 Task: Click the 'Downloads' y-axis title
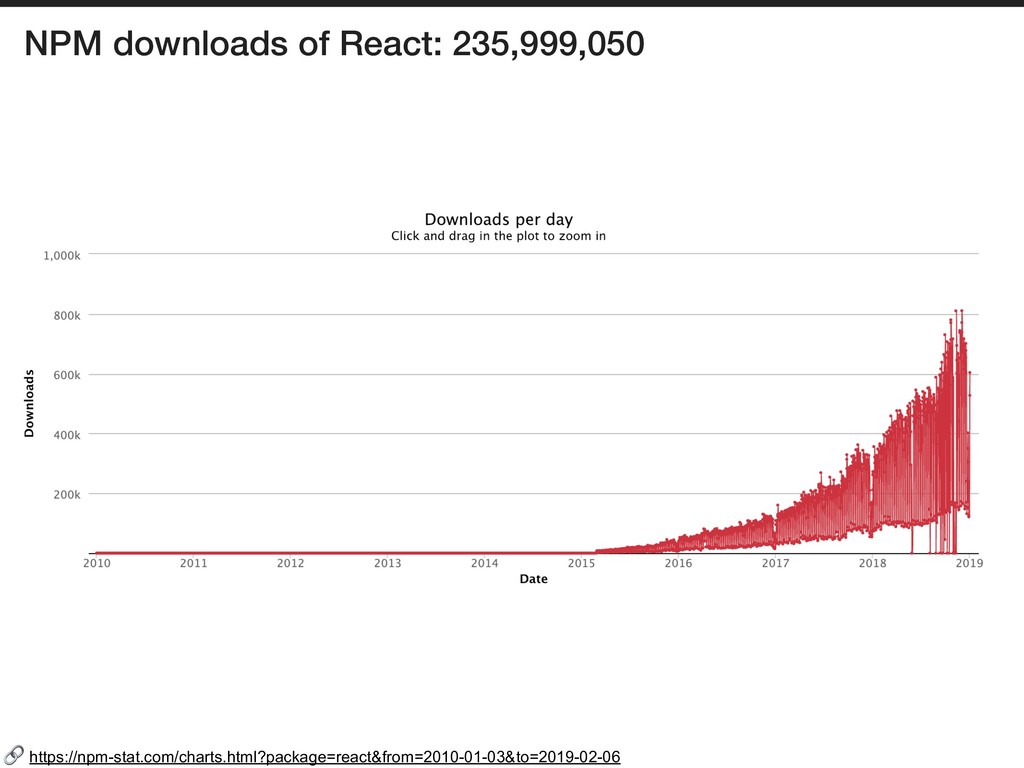tap(29, 403)
